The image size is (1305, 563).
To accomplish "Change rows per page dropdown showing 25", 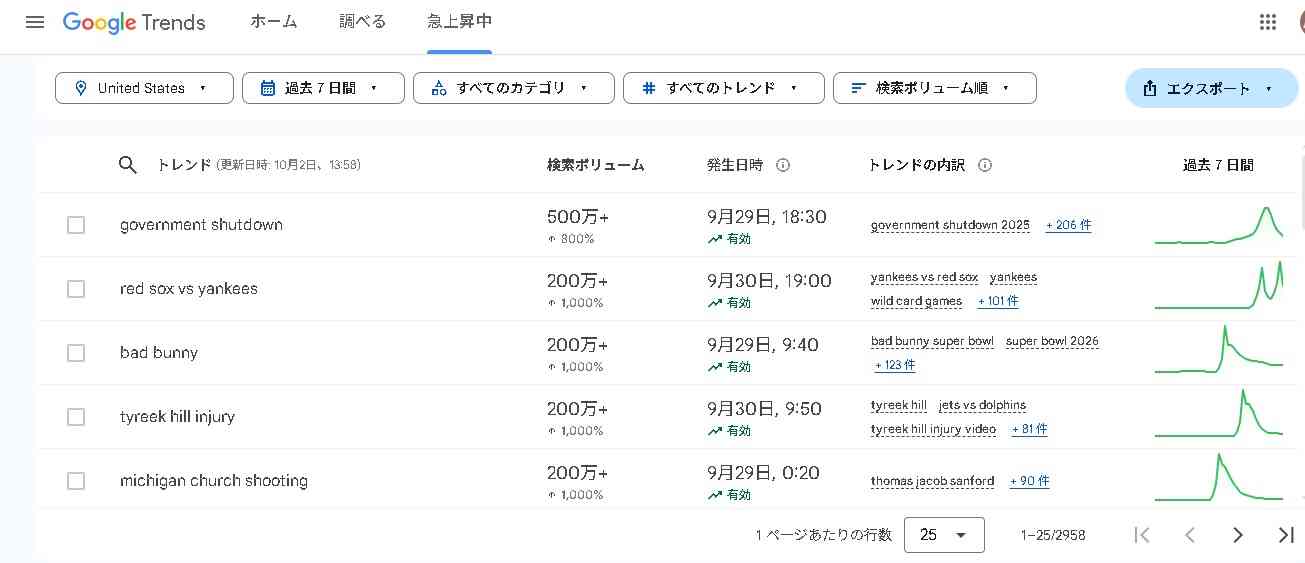I will pyautogui.click(x=944, y=535).
